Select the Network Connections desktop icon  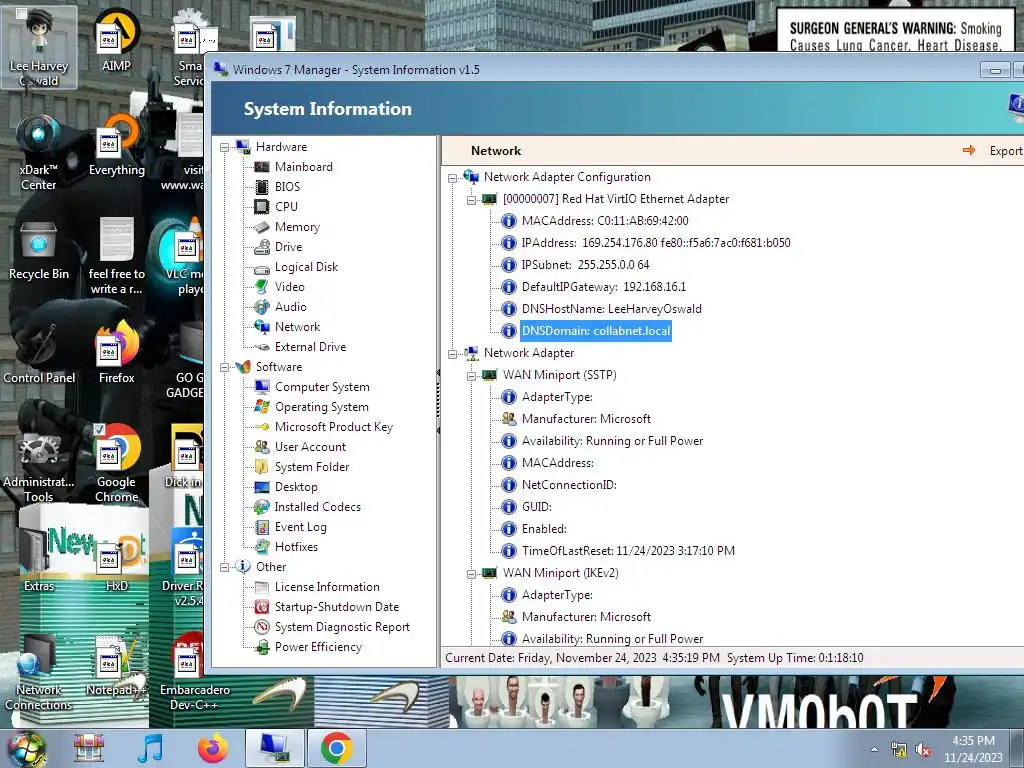pyautogui.click(x=39, y=673)
